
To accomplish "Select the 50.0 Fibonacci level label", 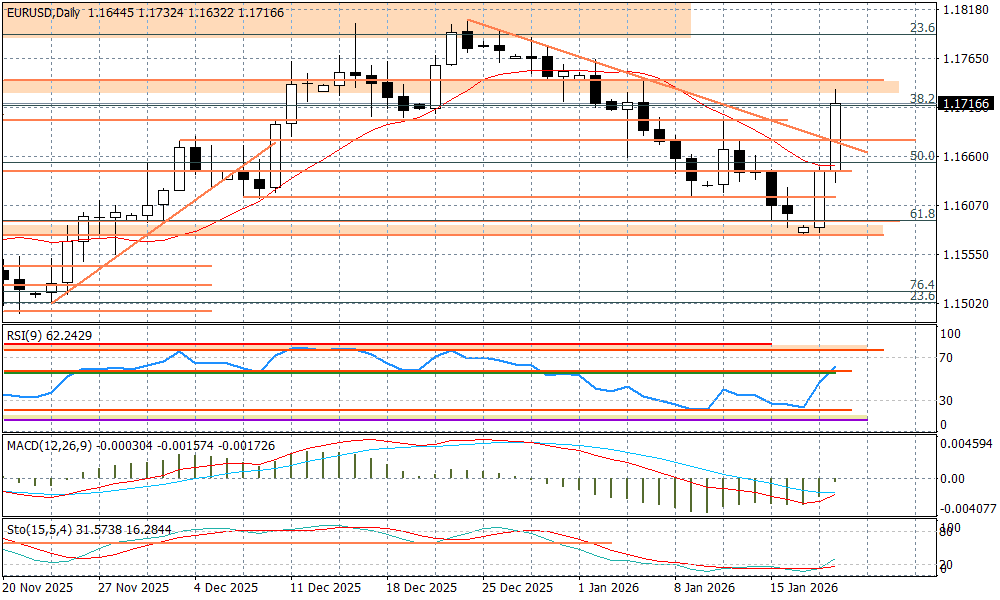I will coord(922,155).
